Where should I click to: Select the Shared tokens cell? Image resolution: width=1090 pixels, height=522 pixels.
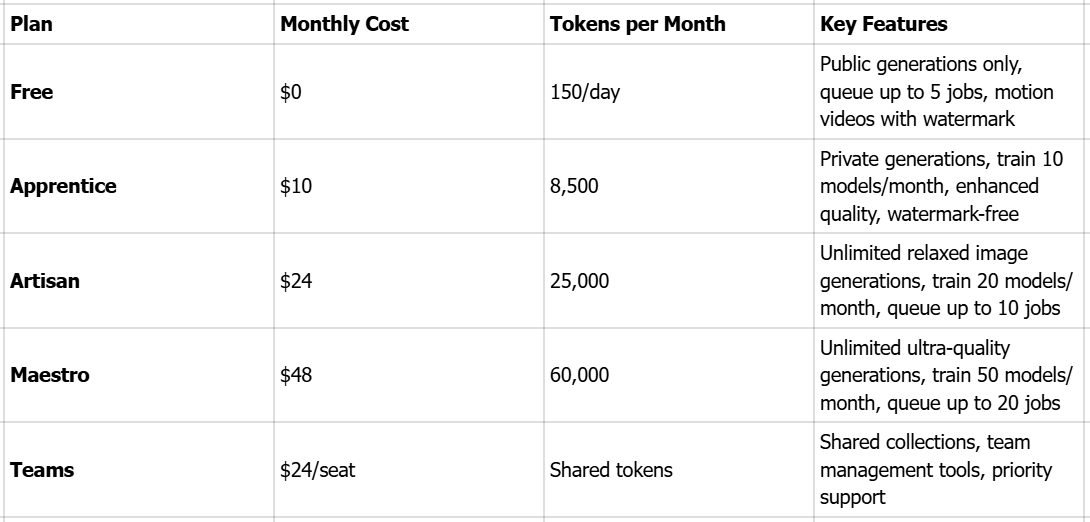(x=678, y=470)
